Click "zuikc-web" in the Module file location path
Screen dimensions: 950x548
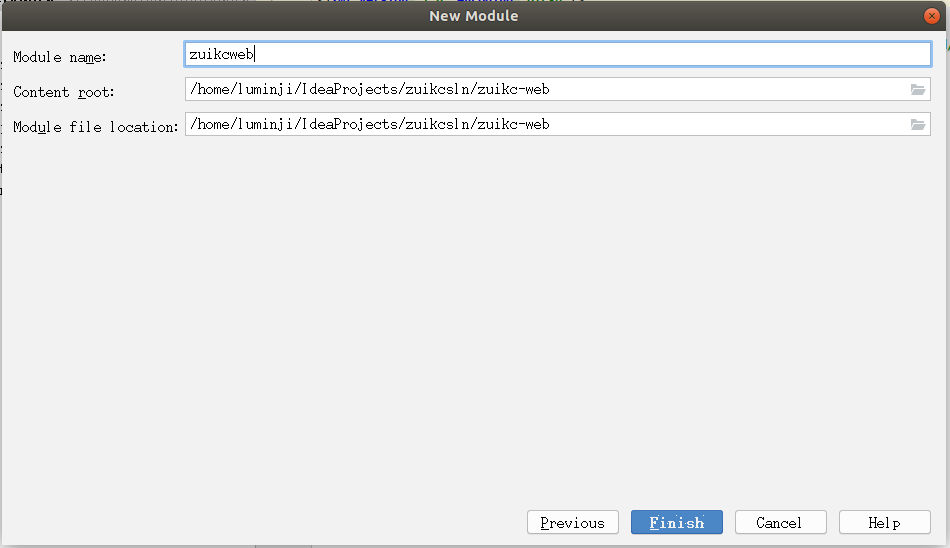[x=513, y=124]
